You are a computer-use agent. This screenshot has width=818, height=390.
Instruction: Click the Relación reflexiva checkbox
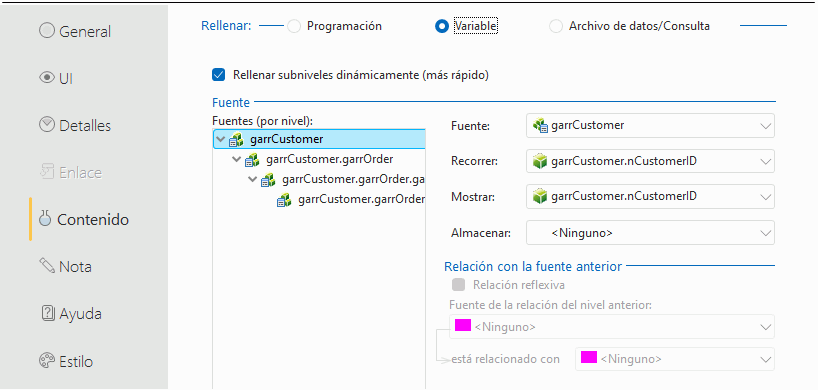459,285
